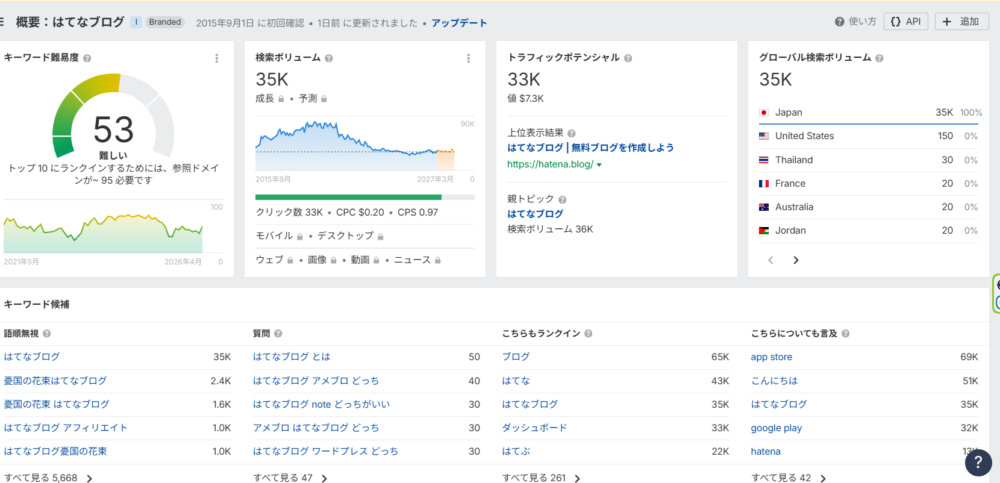Click the help icon beside こちらもランクイン
1000x483 pixels.
588,333
